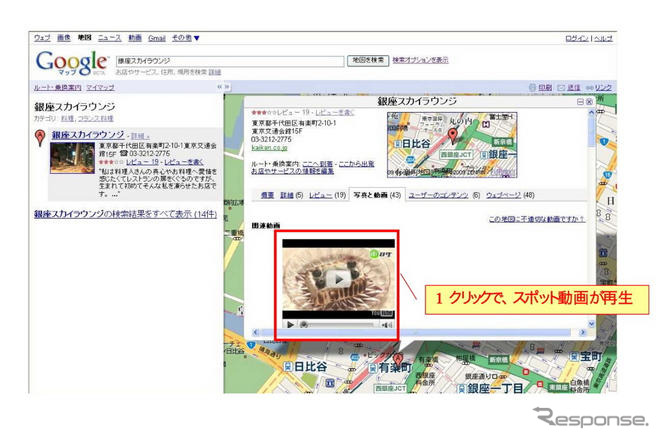Collapse side panel with the left double-arrow
Screen dimensions: 660x439
220,87
